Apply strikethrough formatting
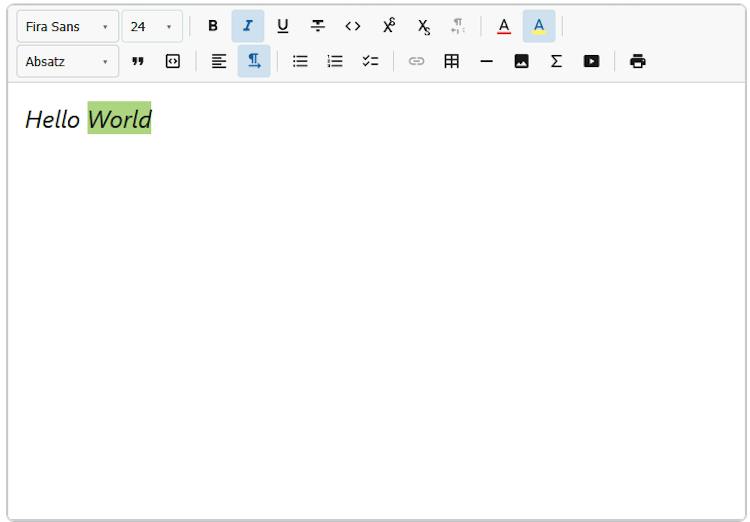 tap(318, 26)
